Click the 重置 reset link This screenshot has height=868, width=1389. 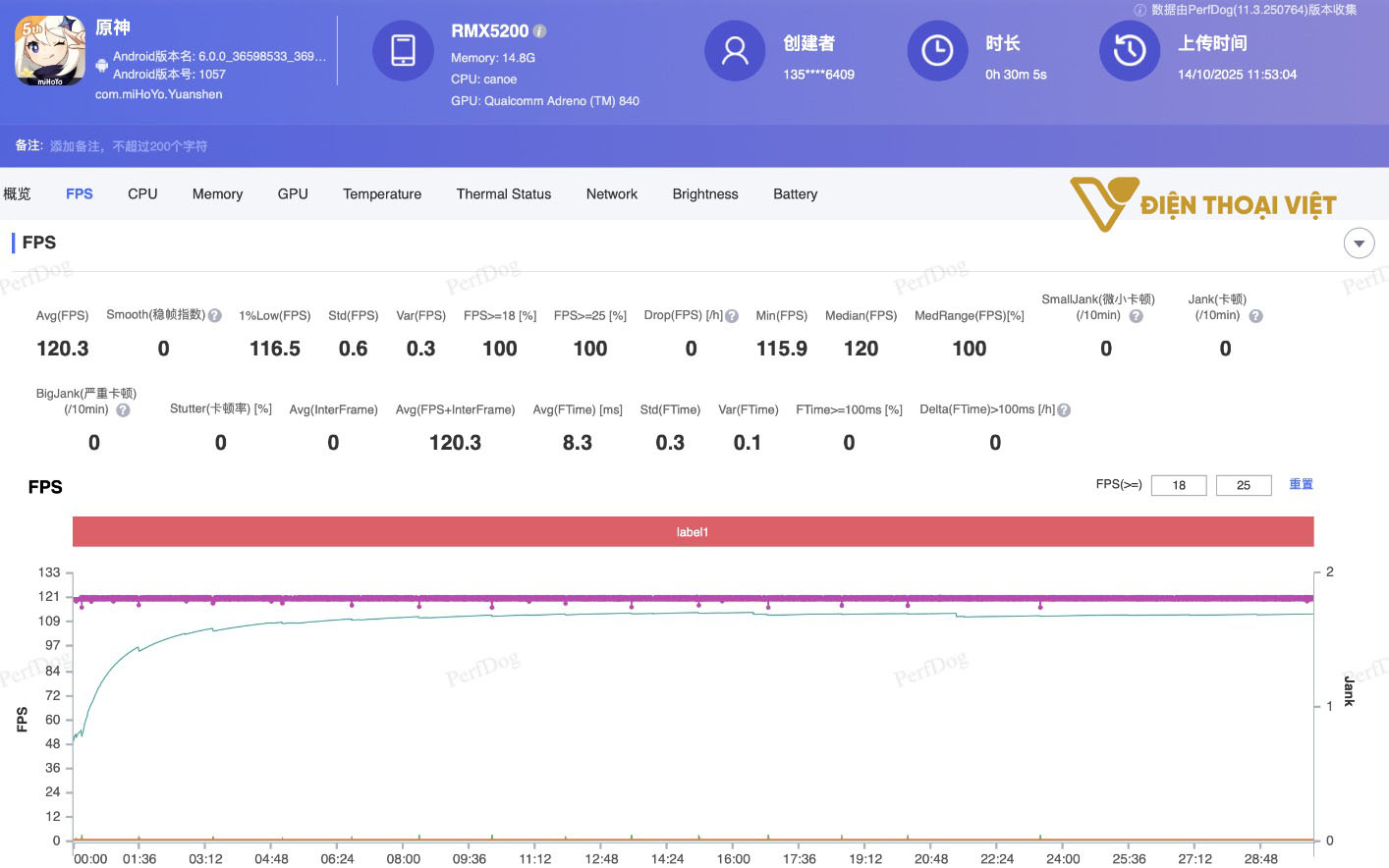click(1301, 484)
